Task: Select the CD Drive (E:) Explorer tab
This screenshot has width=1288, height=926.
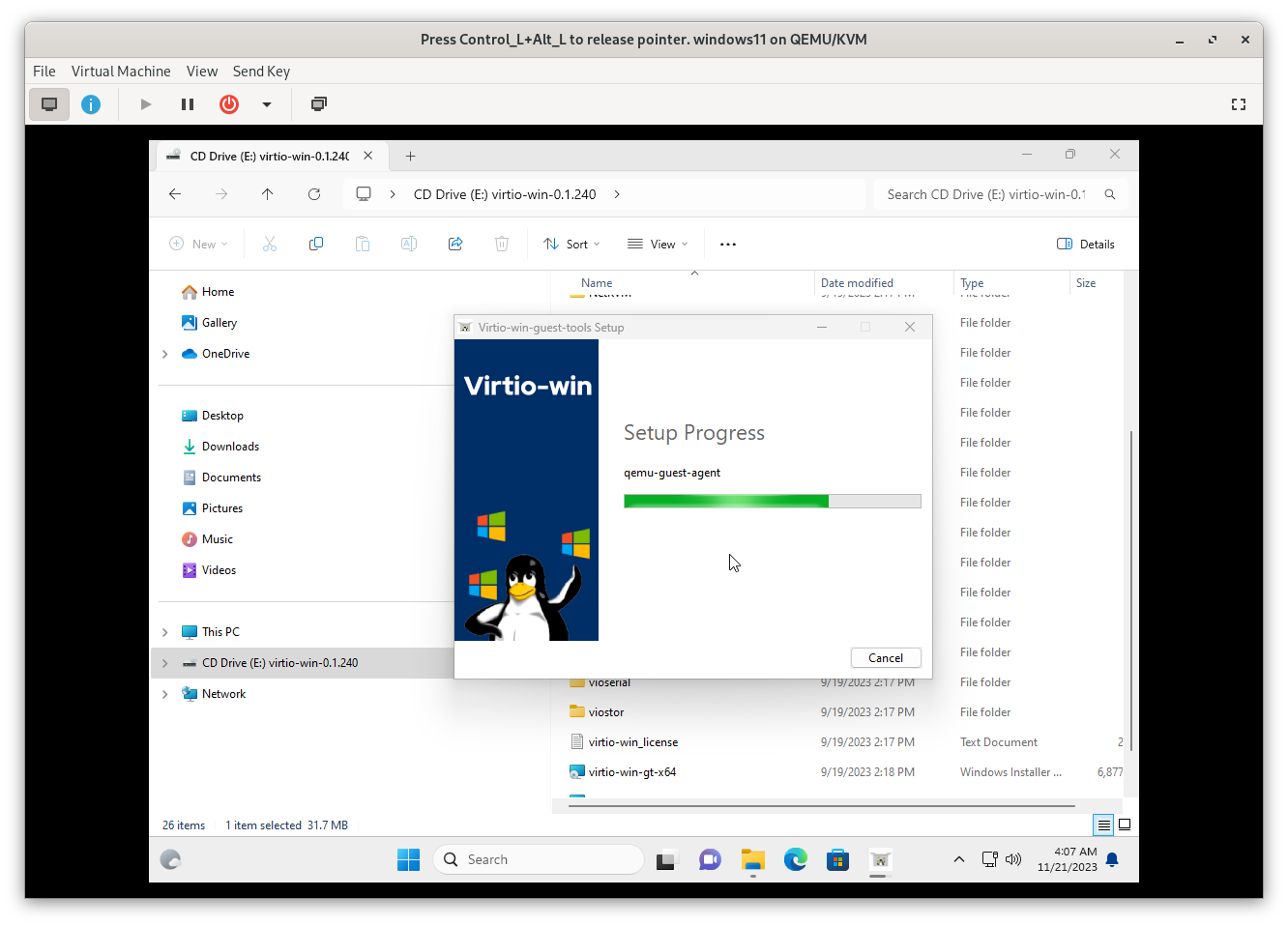Action: click(270, 156)
